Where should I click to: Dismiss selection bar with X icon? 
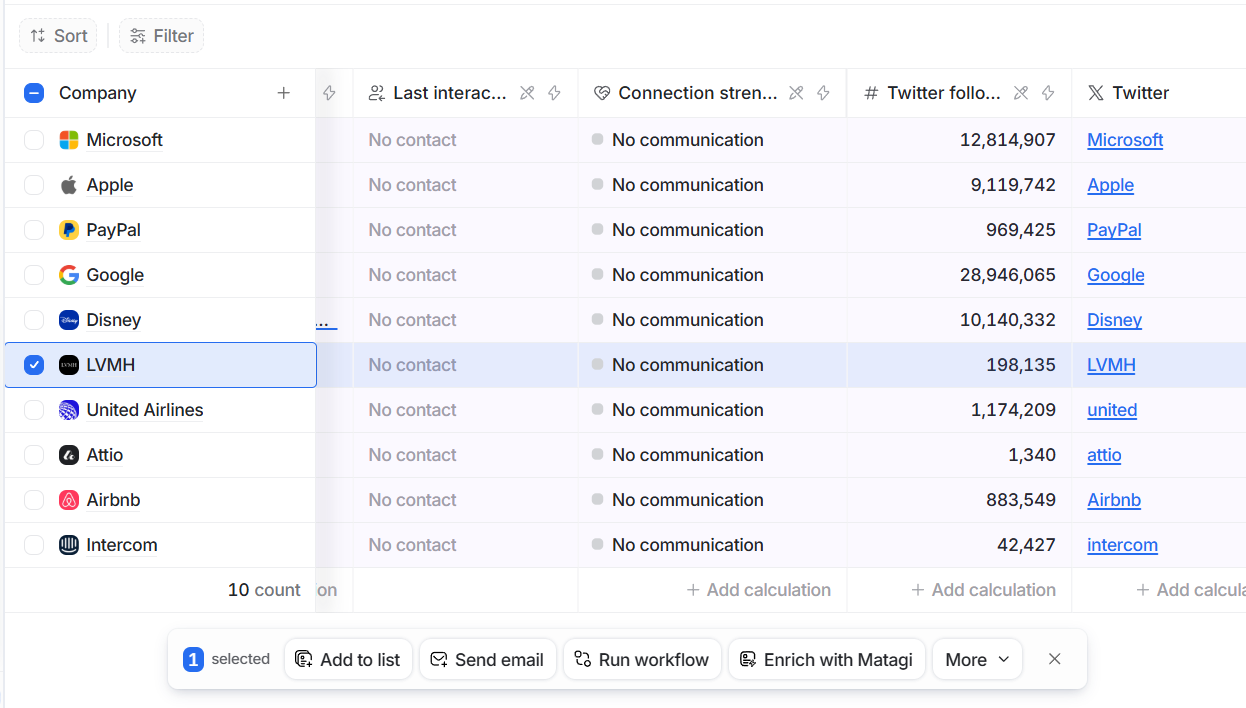tap(1054, 659)
